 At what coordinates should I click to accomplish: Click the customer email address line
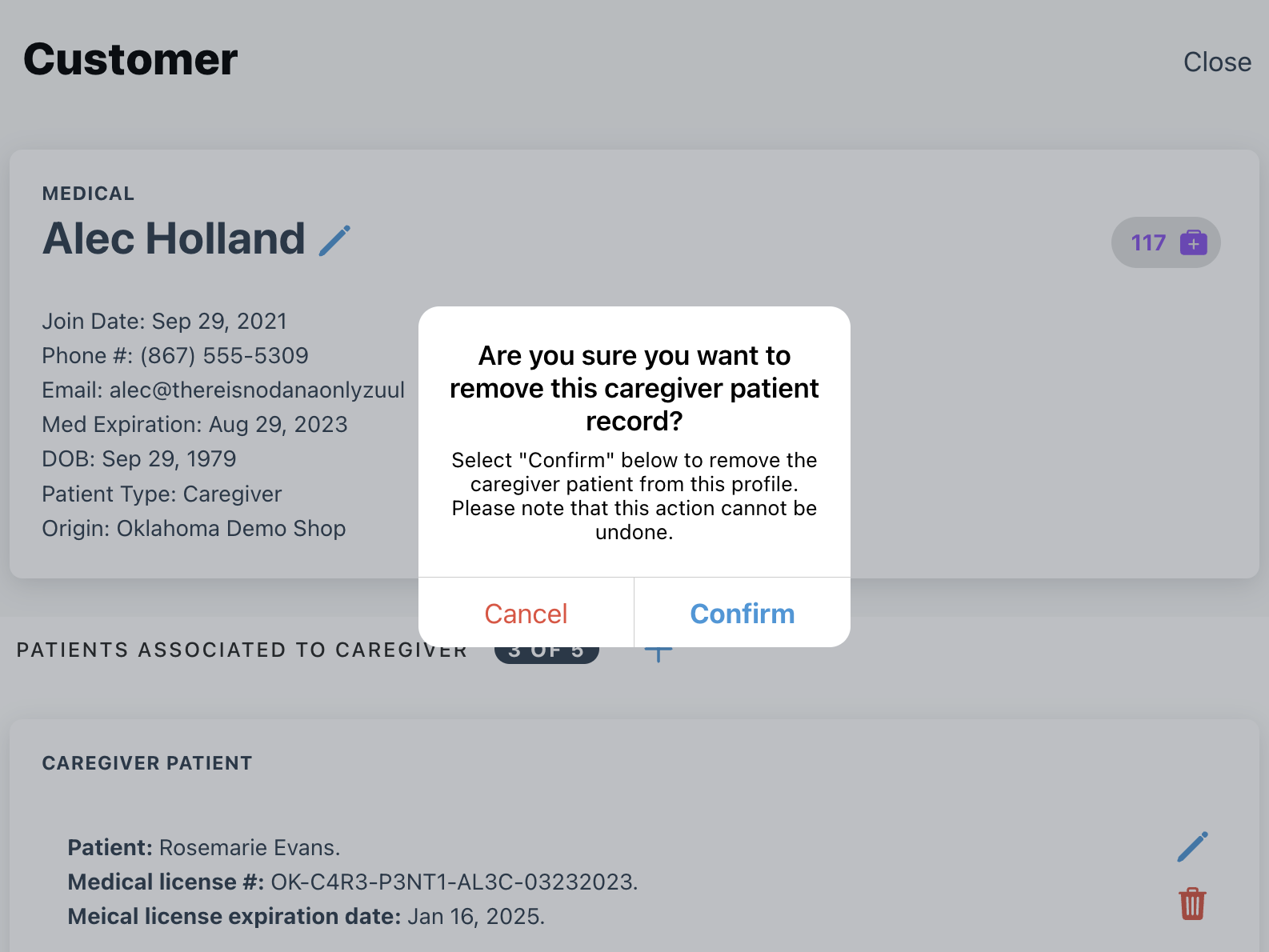coord(223,390)
